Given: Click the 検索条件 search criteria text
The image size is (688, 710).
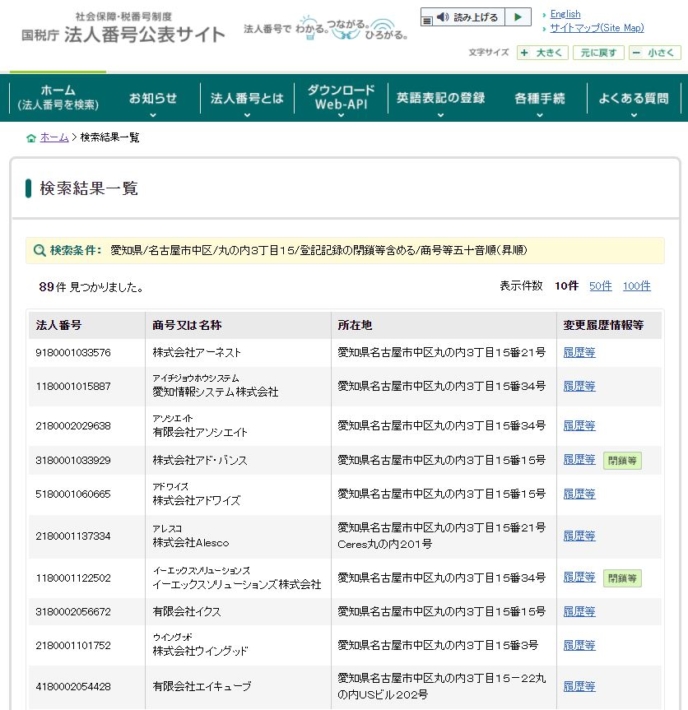Looking at the screenshot, I should point(318,250).
